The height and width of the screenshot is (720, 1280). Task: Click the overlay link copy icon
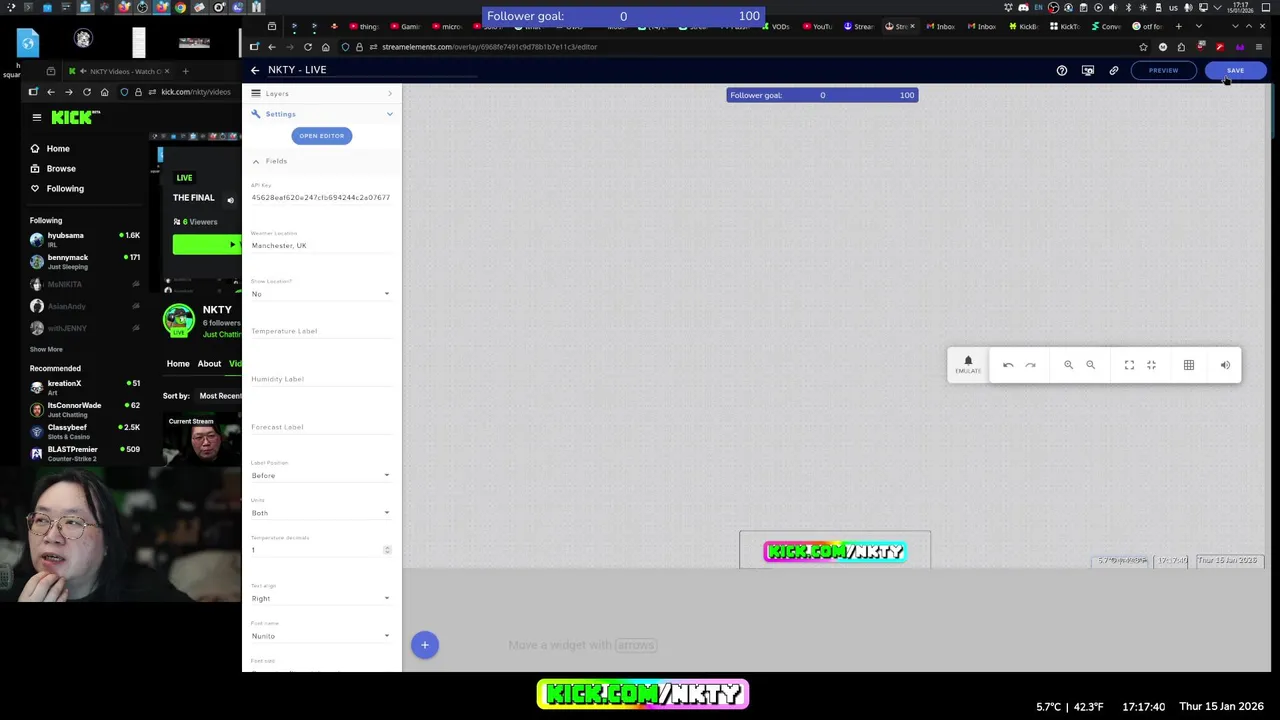tap(1114, 70)
